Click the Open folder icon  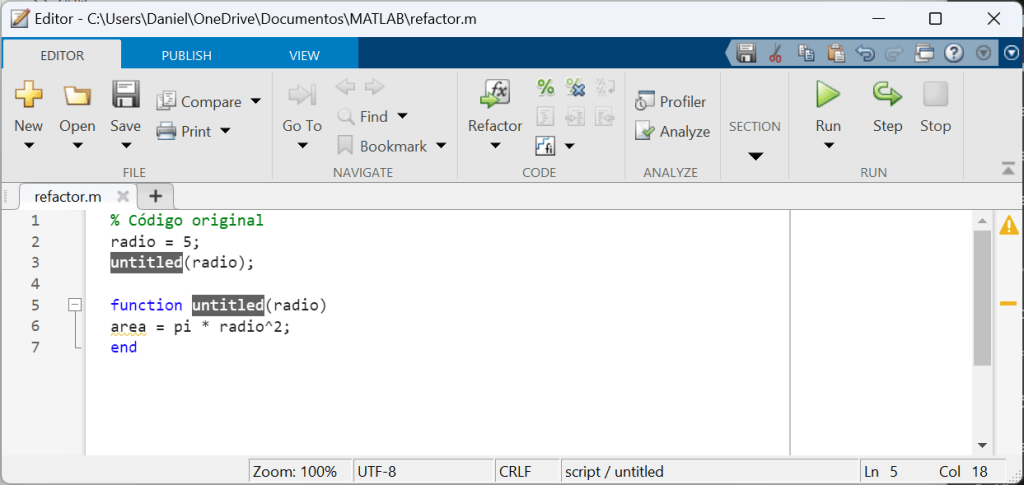pyautogui.click(x=77, y=95)
